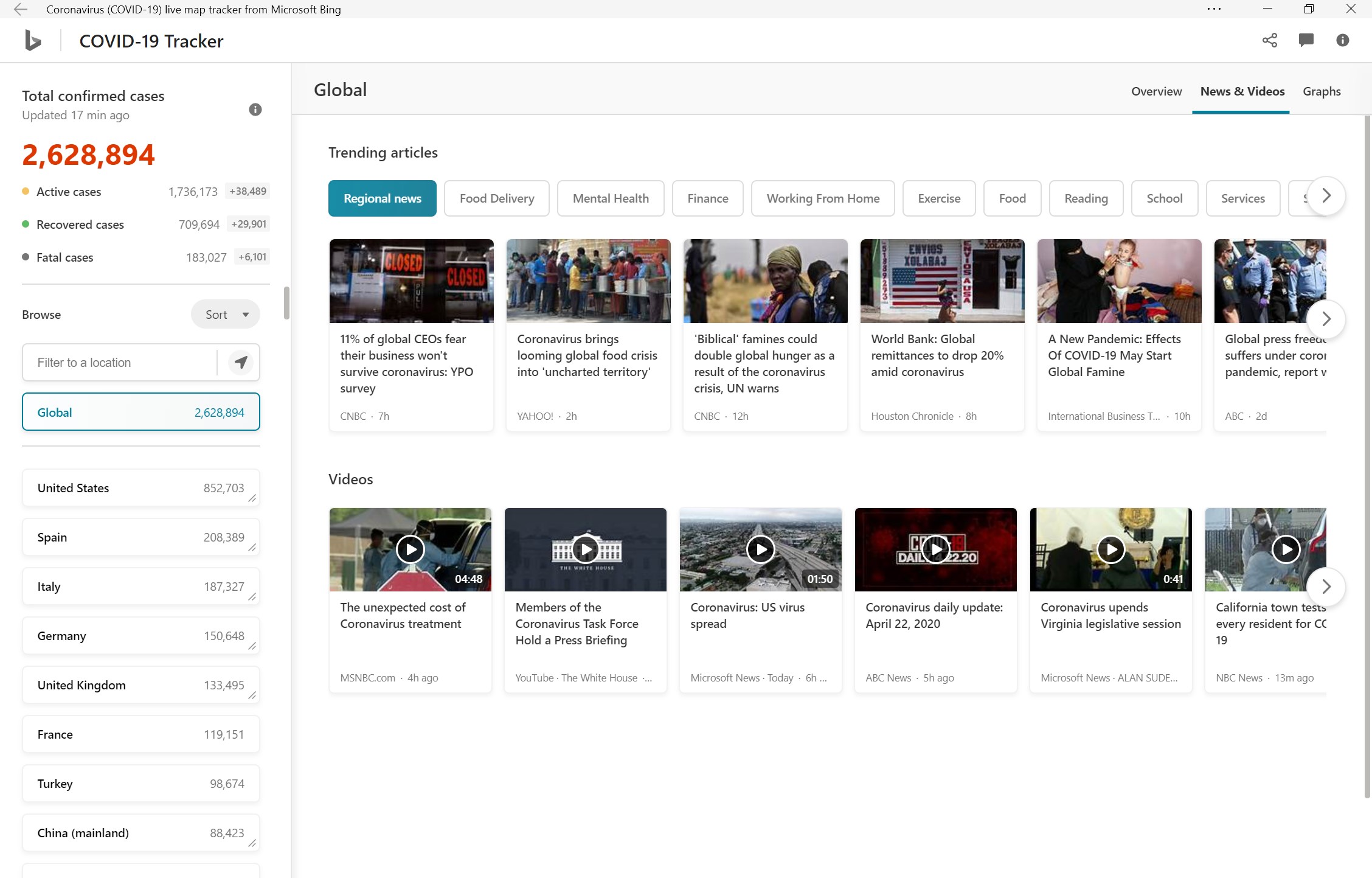Image resolution: width=1372 pixels, height=878 pixels.
Task: Click the locate-me arrow icon
Action: pyautogui.click(x=241, y=363)
